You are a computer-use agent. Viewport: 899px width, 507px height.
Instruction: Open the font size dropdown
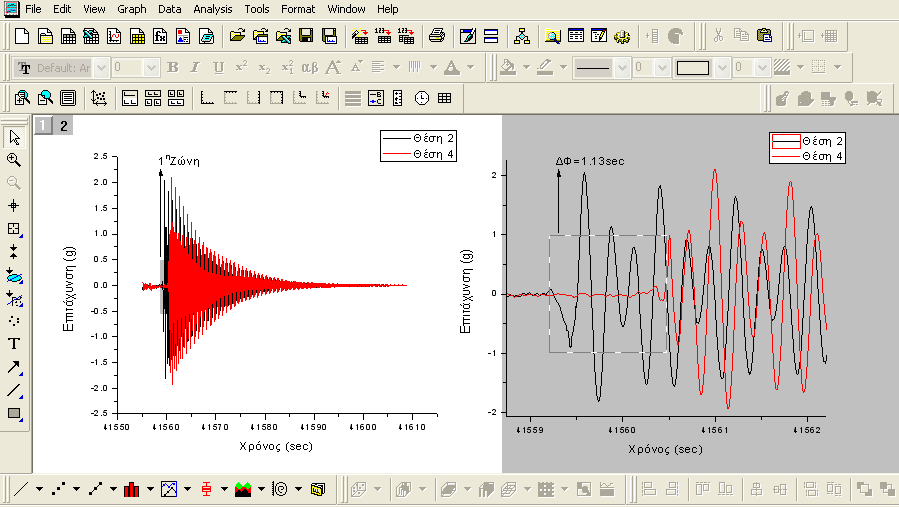(x=151, y=68)
